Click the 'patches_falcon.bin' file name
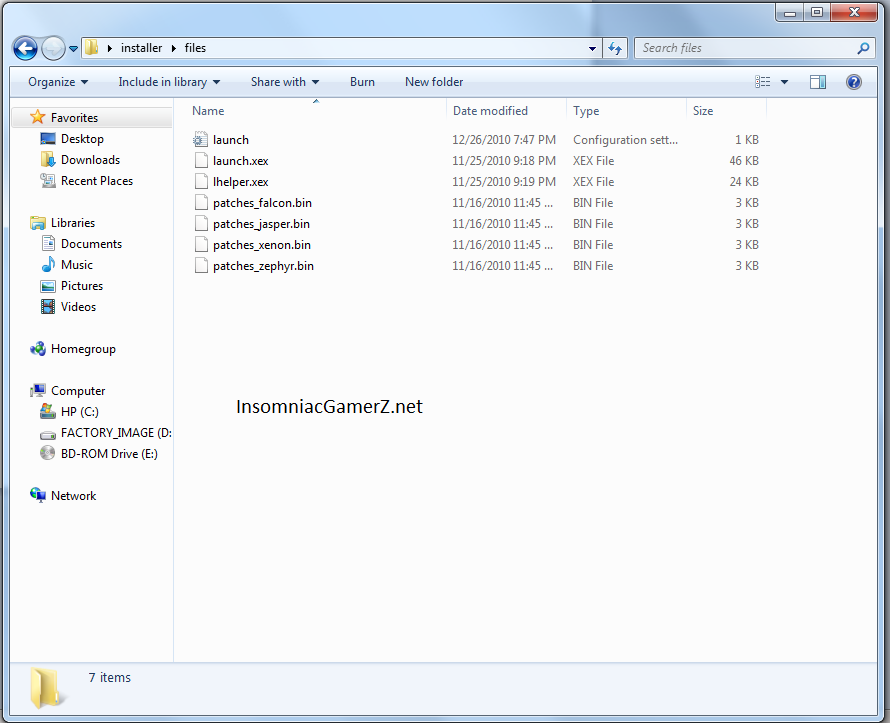 [262, 203]
